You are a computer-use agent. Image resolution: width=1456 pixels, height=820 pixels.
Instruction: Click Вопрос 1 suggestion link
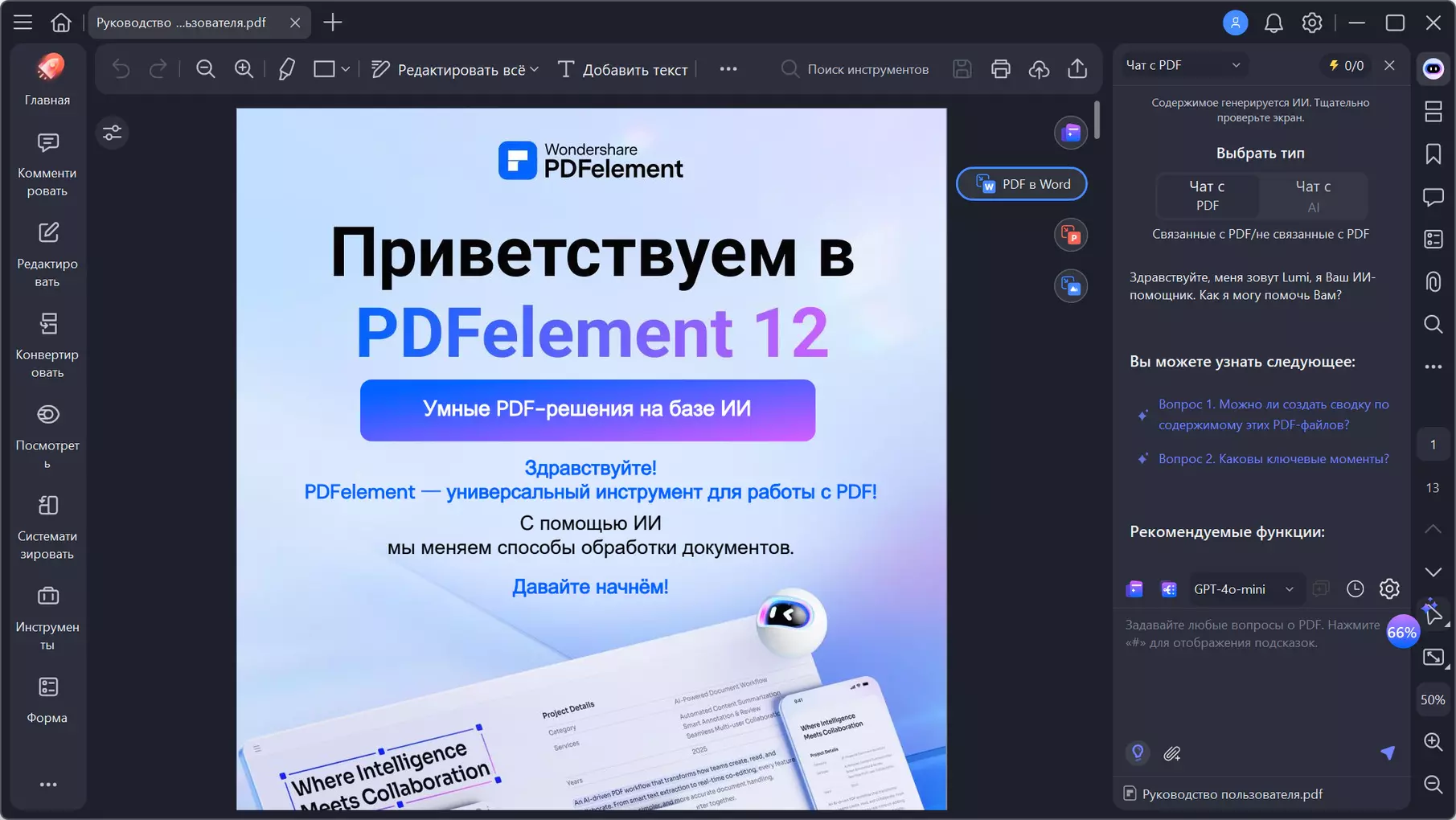[x=1273, y=415]
